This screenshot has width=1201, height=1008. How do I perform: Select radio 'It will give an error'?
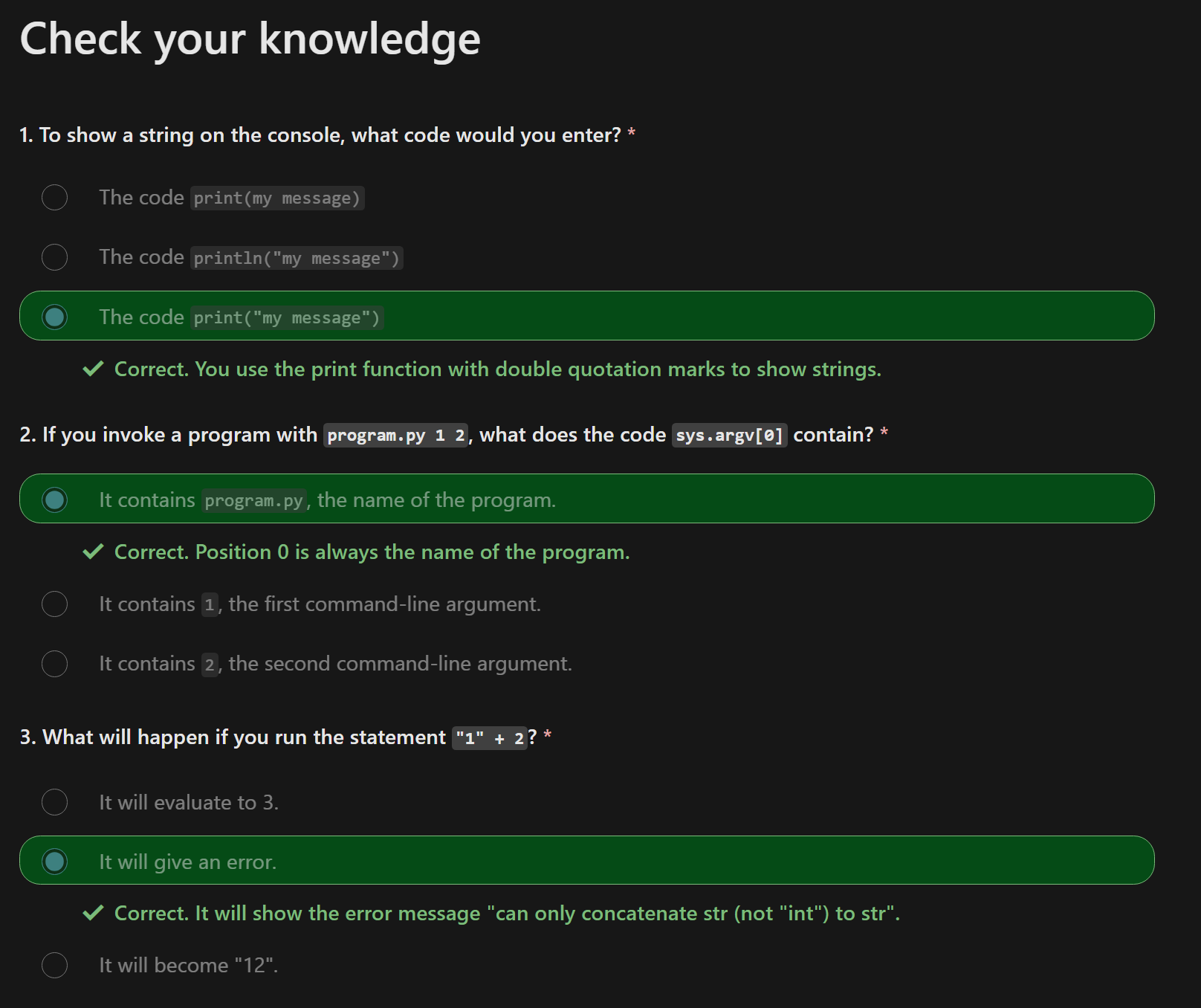click(54, 862)
